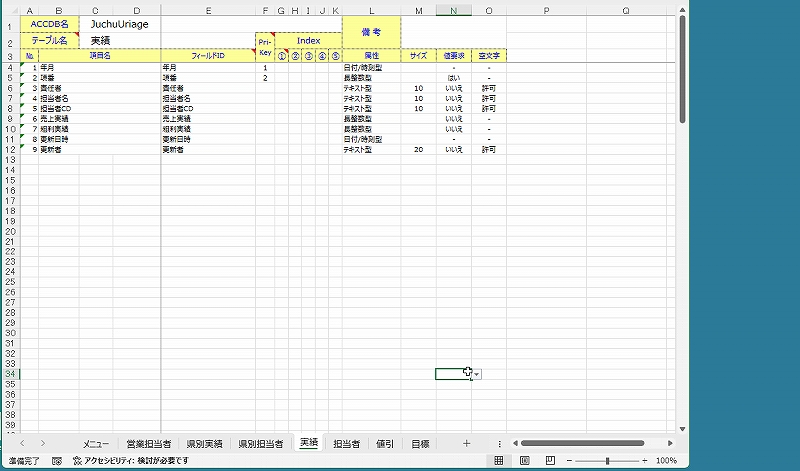The width and height of the screenshot is (800, 471).
Task: Open the sheet tab options three-dot handle
Action: [499, 443]
